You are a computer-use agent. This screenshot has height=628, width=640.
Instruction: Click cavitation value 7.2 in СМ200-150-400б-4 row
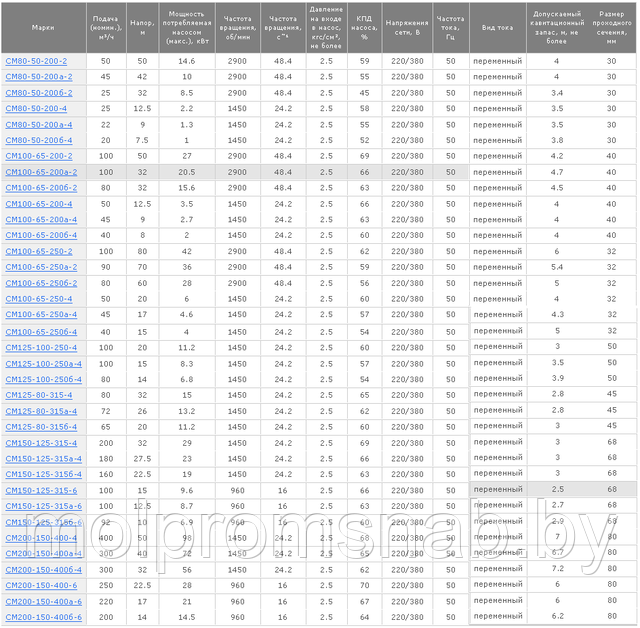pos(558,569)
